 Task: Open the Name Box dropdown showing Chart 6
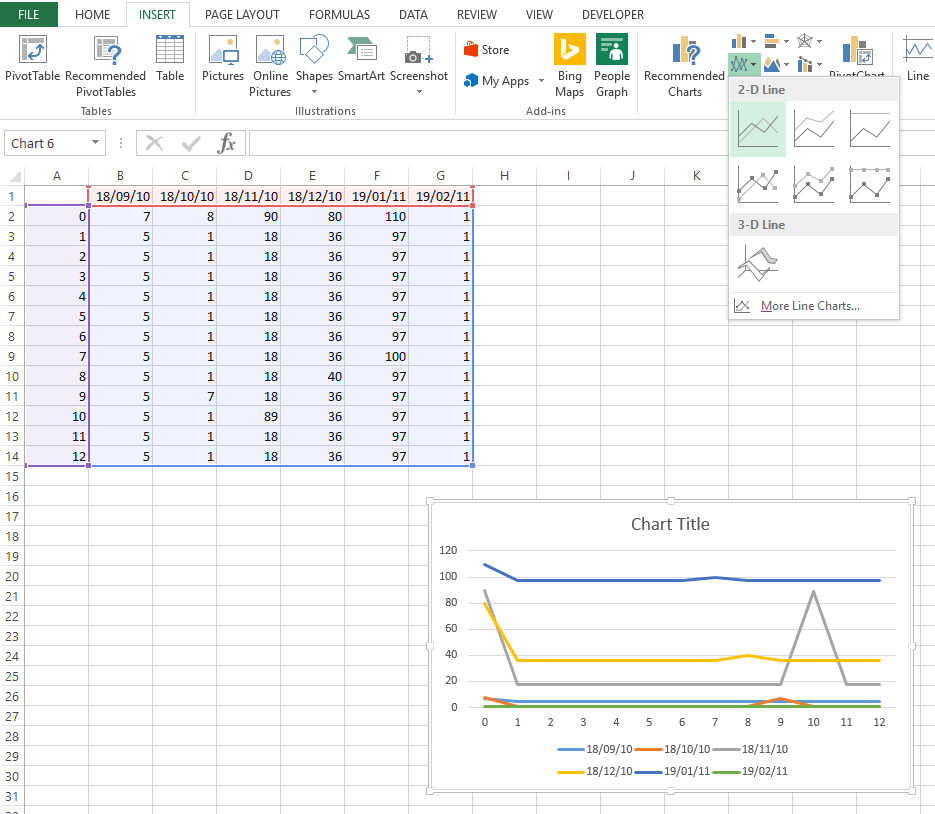(x=93, y=142)
